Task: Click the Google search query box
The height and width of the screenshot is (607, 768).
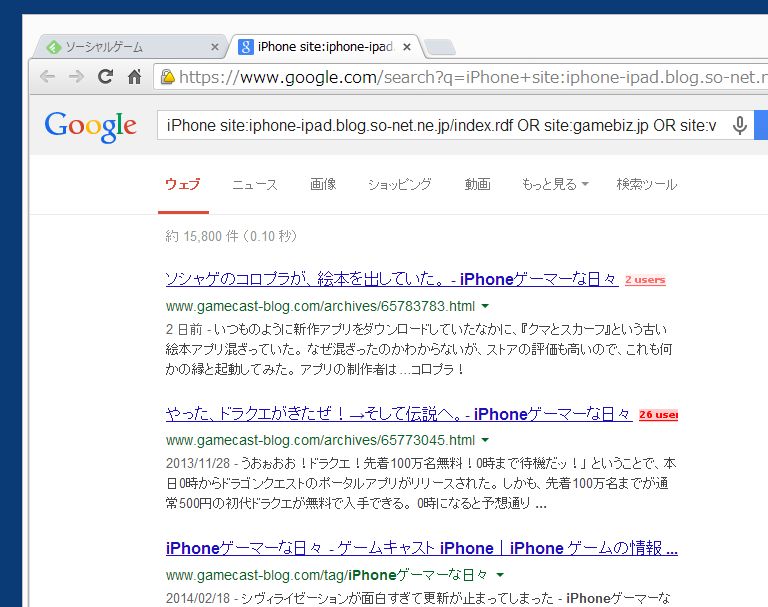Action: click(x=443, y=125)
